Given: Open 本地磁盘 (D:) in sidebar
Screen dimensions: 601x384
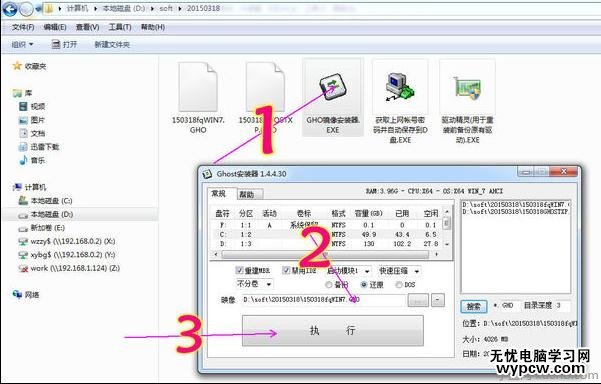Looking at the screenshot, I should coord(46,214).
